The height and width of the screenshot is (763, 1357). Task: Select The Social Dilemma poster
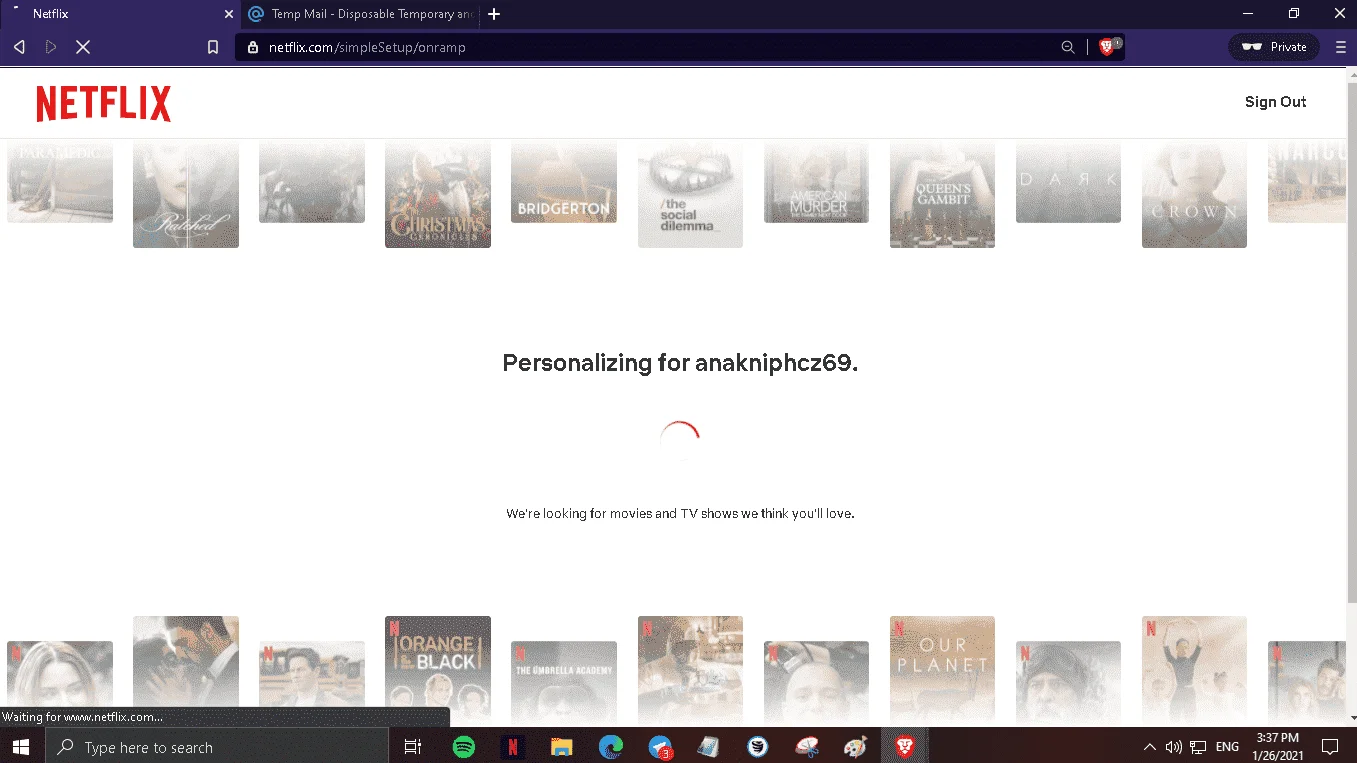coord(690,194)
